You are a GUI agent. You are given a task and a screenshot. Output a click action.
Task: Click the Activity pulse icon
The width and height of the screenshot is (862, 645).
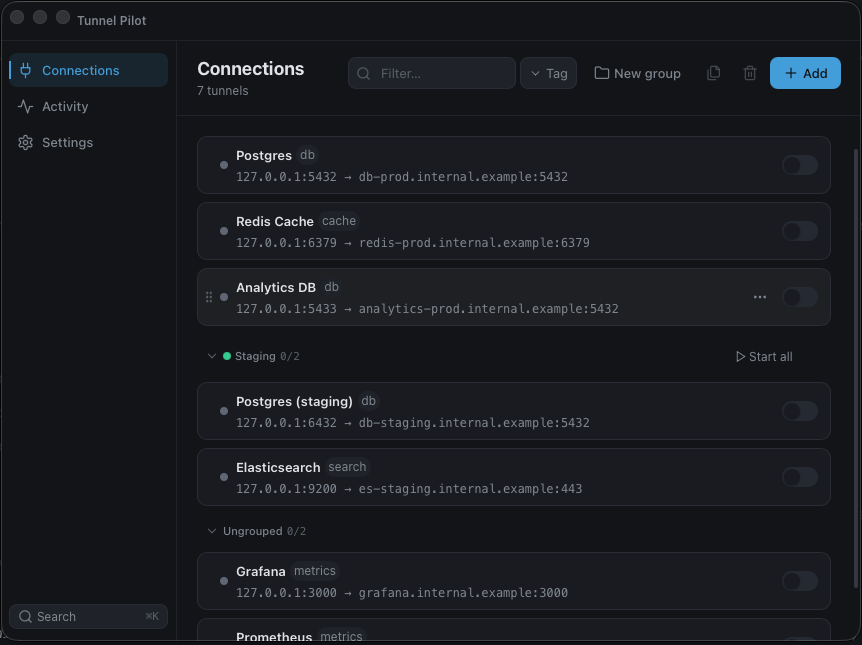[25, 106]
